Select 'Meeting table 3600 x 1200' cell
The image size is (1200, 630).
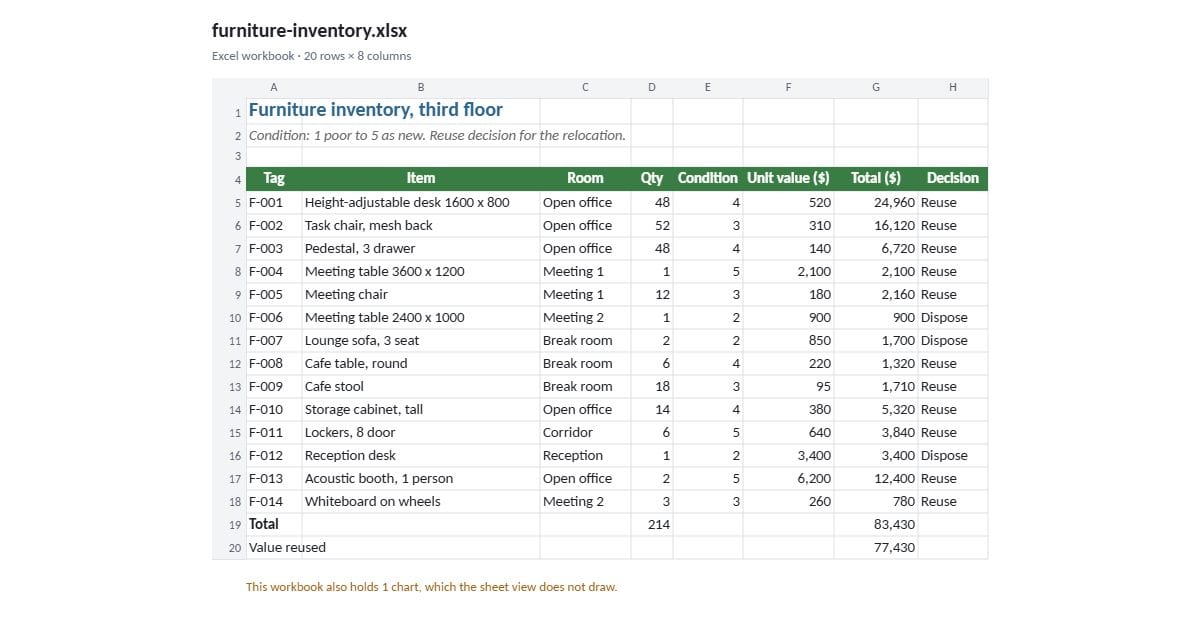tap(421, 271)
